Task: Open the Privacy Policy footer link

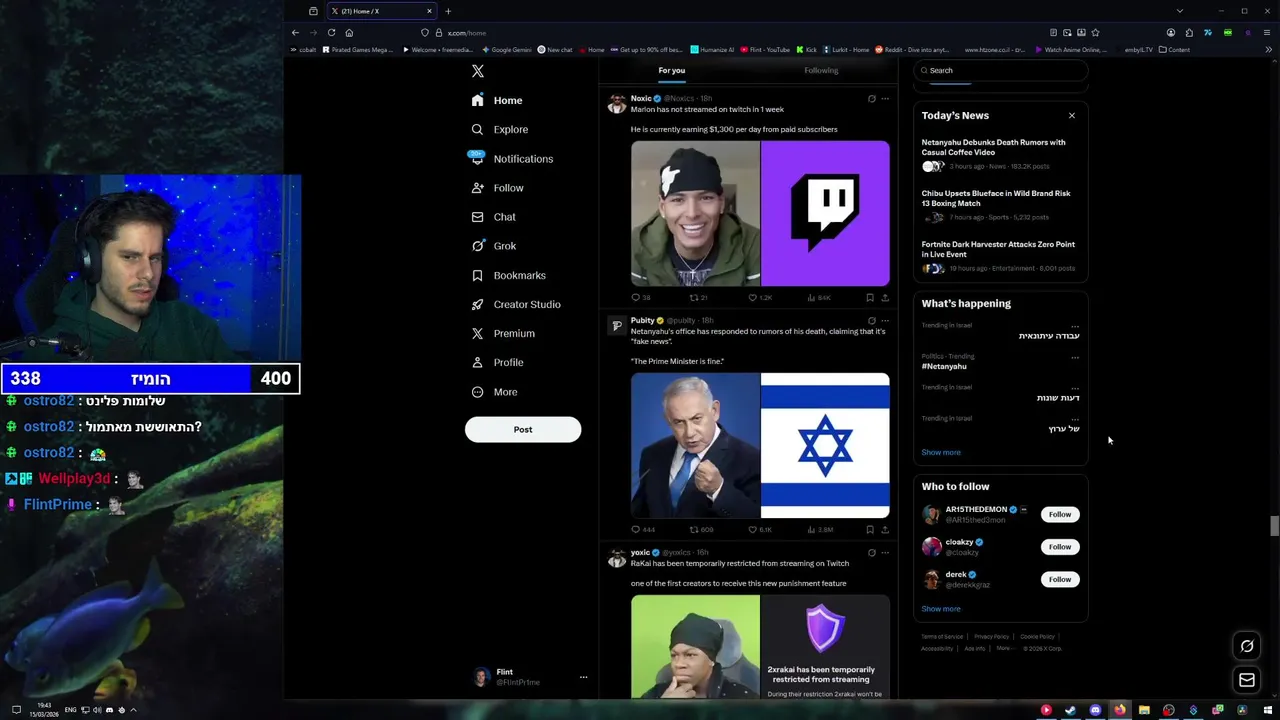Action: pyautogui.click(x=991, y=637)
